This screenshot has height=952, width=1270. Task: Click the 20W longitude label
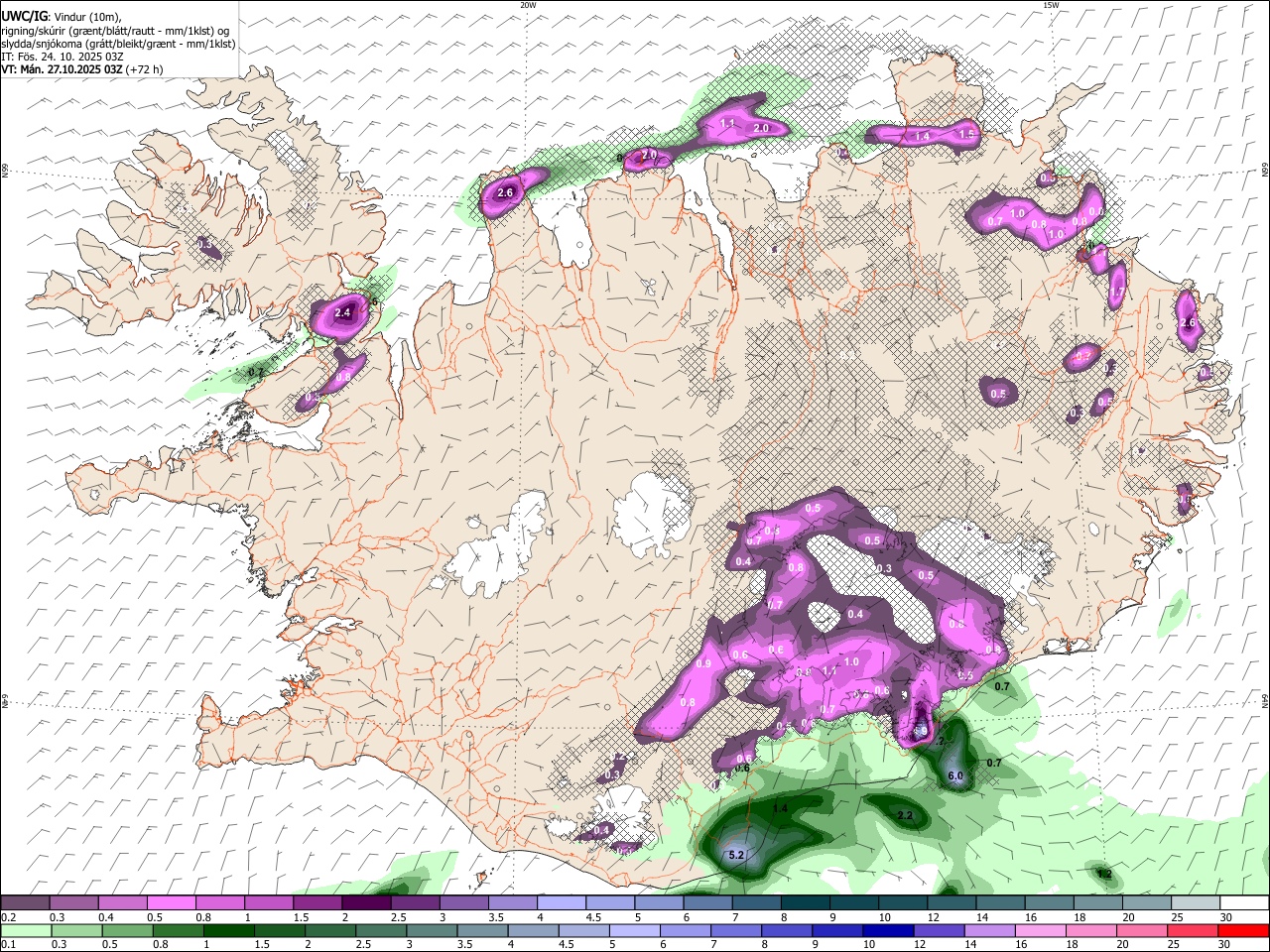tap(528, 5)
